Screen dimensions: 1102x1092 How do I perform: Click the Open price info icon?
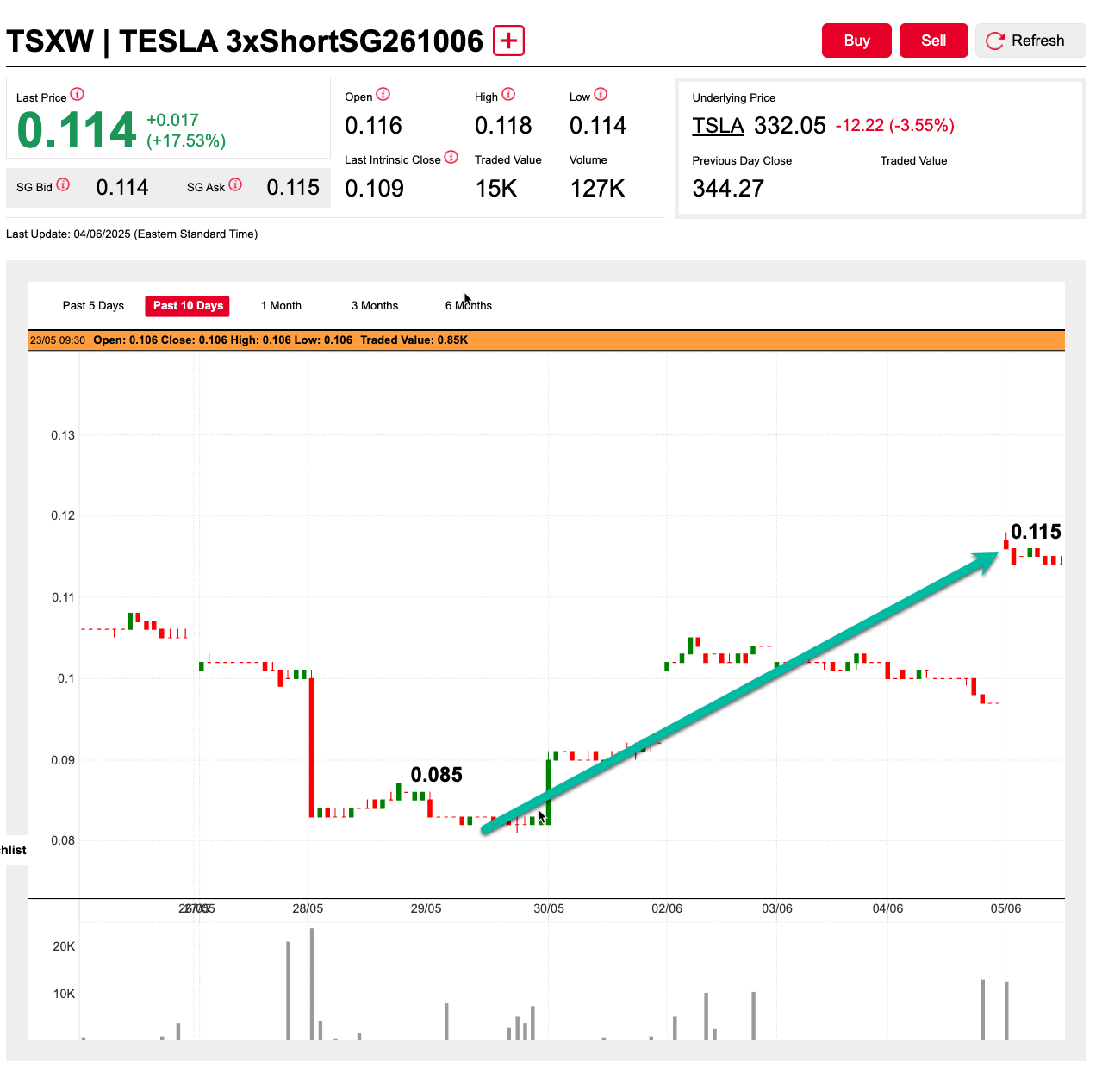tap(383, 95)
